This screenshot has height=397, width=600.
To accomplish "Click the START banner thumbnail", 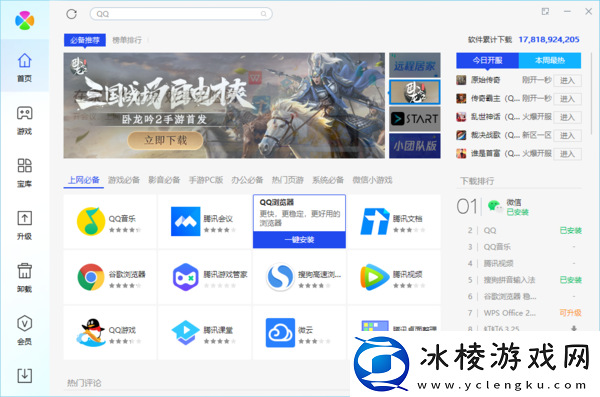I will 415,119.
